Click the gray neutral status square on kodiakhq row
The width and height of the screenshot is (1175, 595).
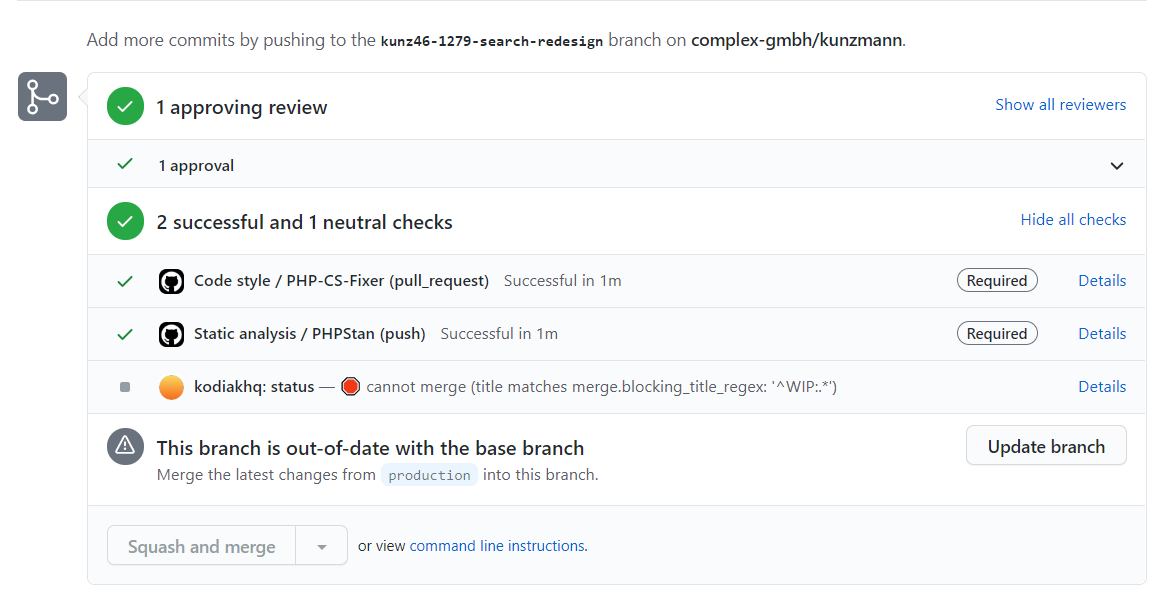tap(124, 386)
